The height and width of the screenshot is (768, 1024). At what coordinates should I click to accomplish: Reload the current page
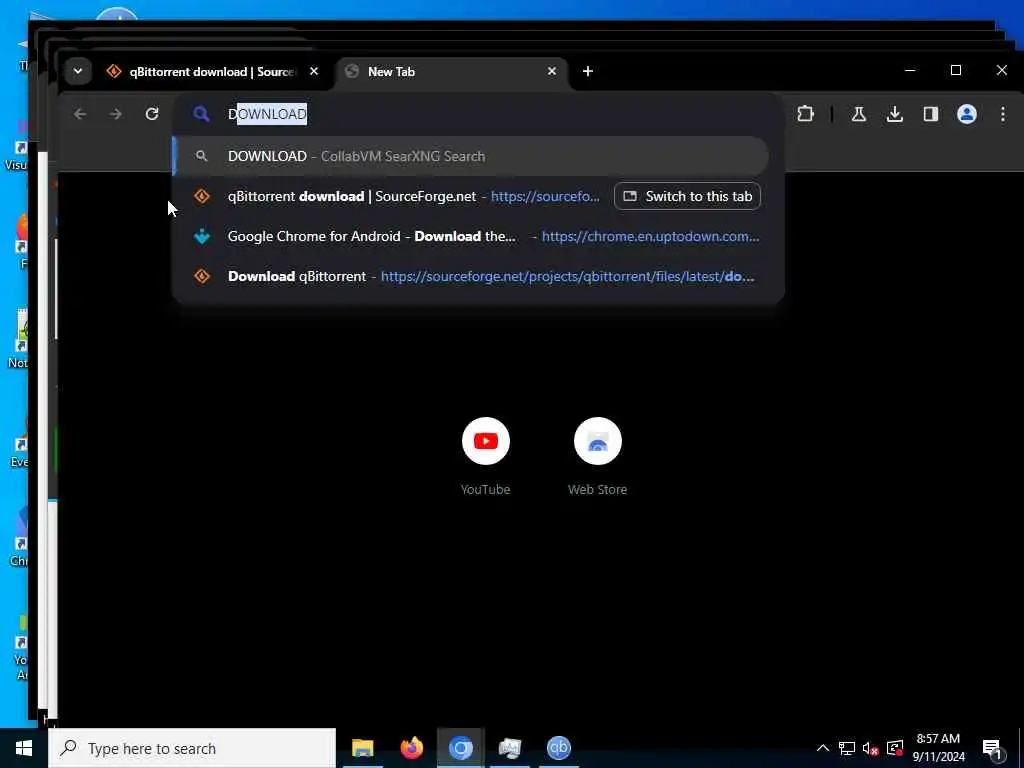coord(152,114)
